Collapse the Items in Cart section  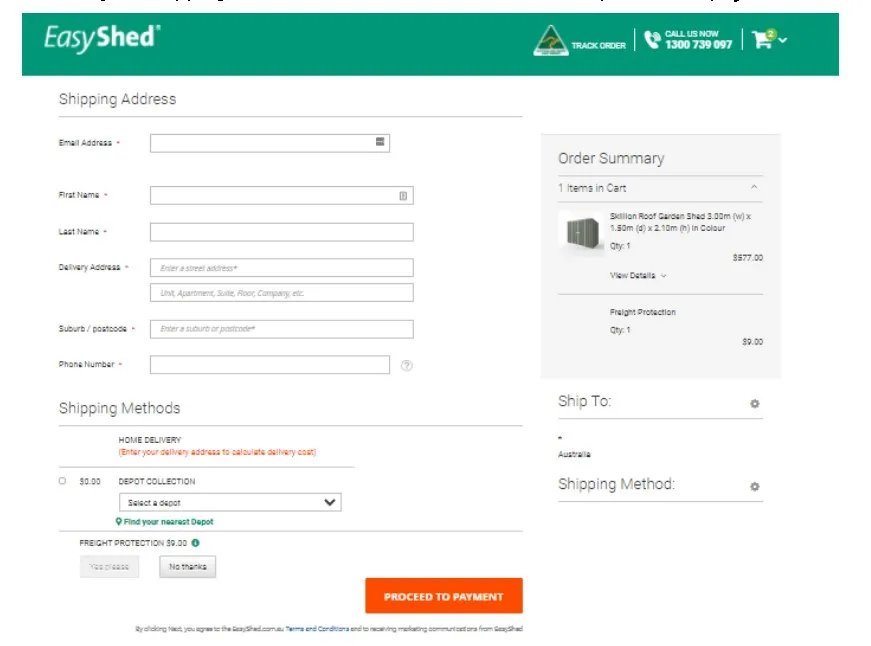[x=754, y=188]
